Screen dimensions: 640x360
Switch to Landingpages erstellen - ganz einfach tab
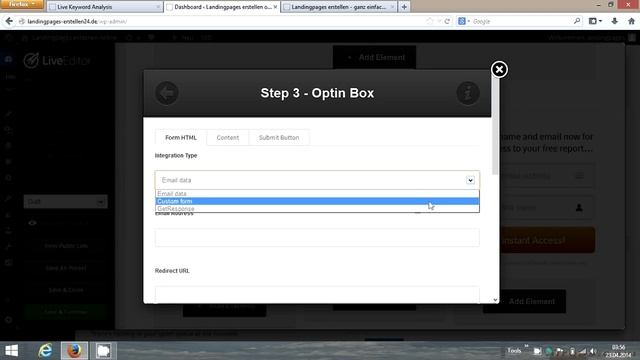[x=339, y=7]
